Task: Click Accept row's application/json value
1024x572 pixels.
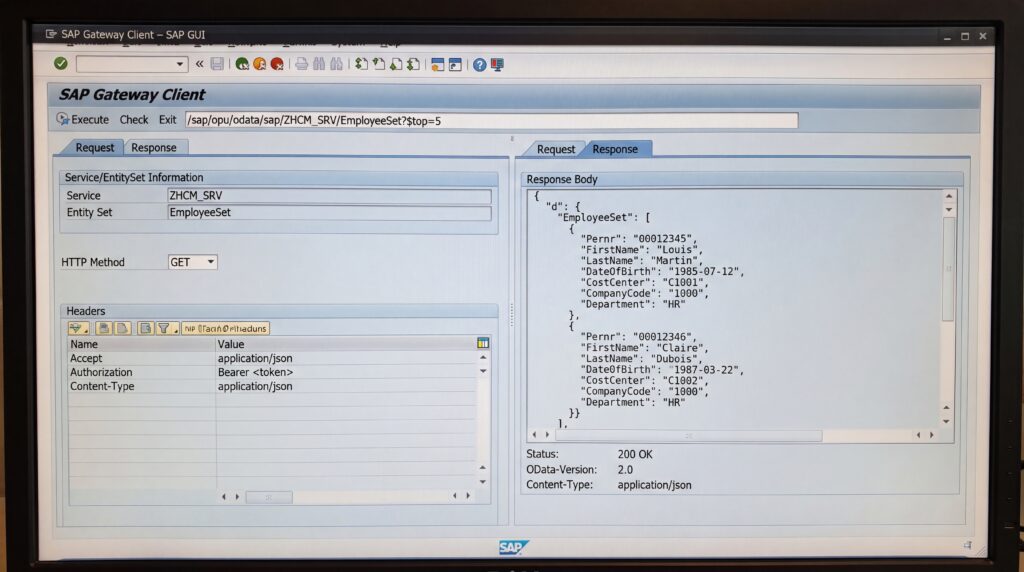Action: pos(255,358)
